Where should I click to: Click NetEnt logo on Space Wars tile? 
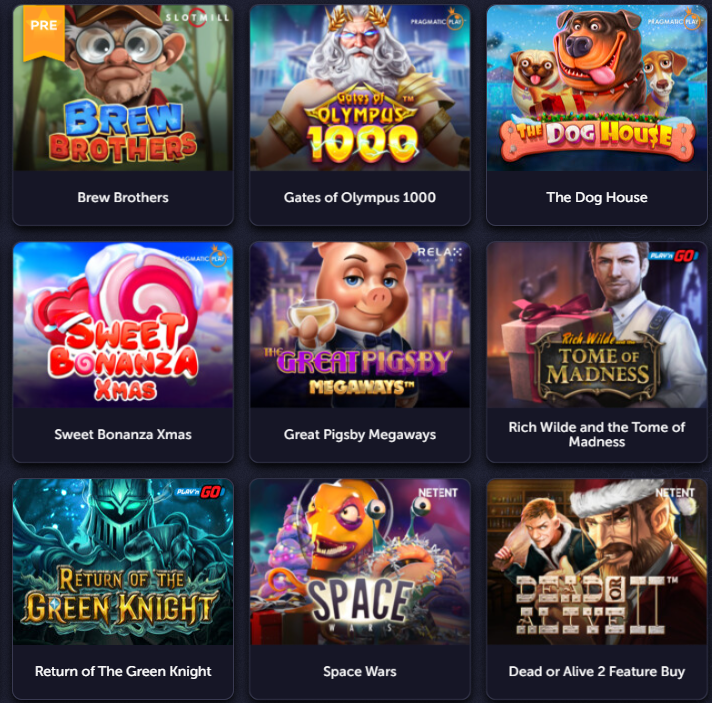[438, 493]
